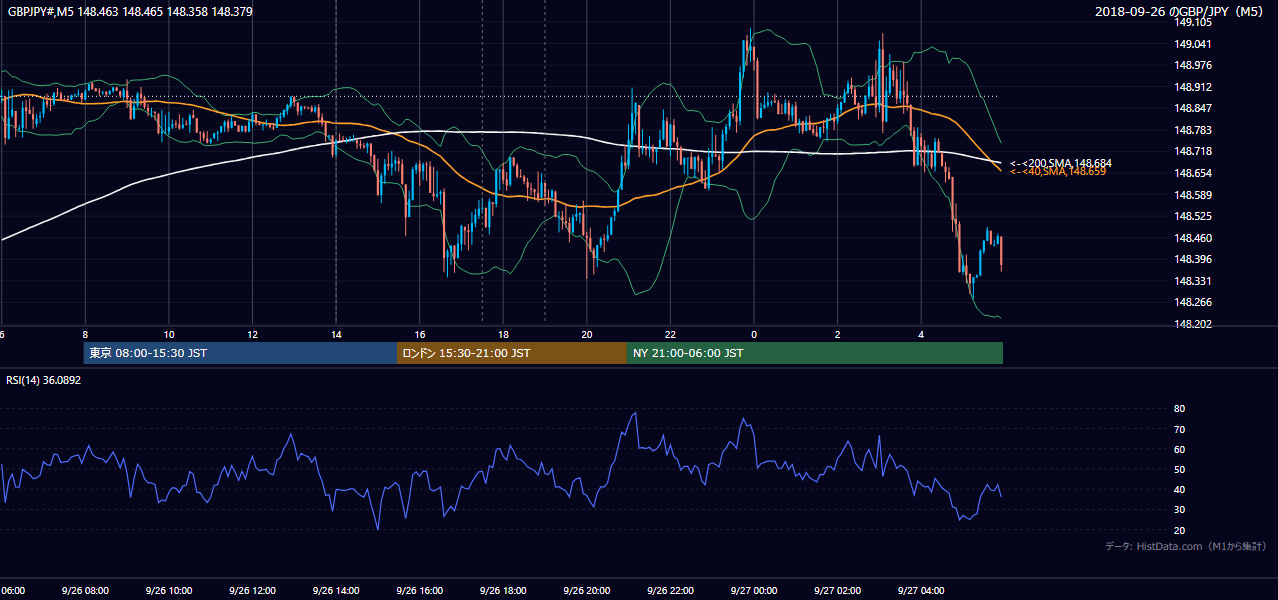Click the 50 level on the RSI scale
Screen dimensions: 1278x600
tap(1179, 469)
